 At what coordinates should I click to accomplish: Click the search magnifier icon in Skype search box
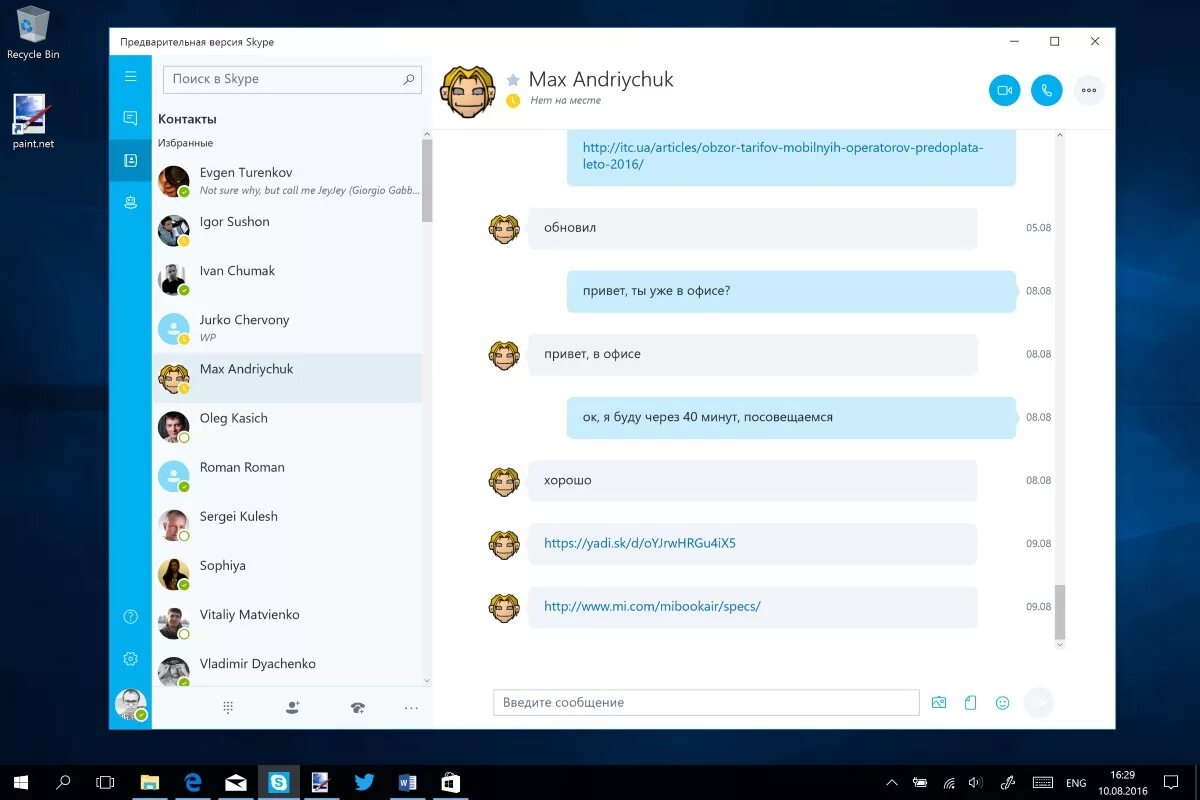pos(409,79)
